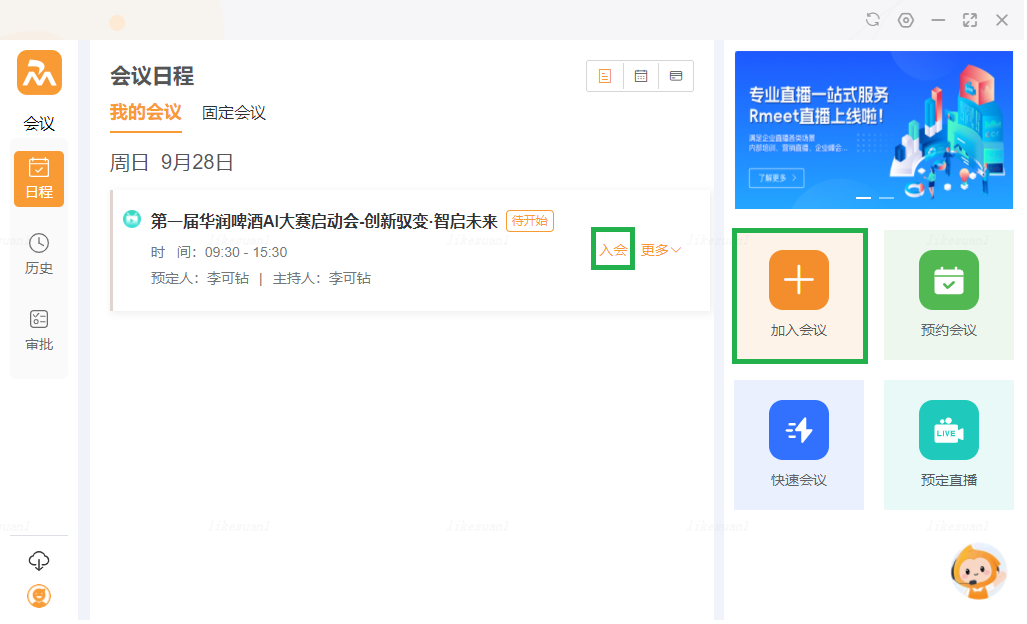Open the 历史 (History) sidebar section
This screenshot has height=624, width=1027.
39,254
